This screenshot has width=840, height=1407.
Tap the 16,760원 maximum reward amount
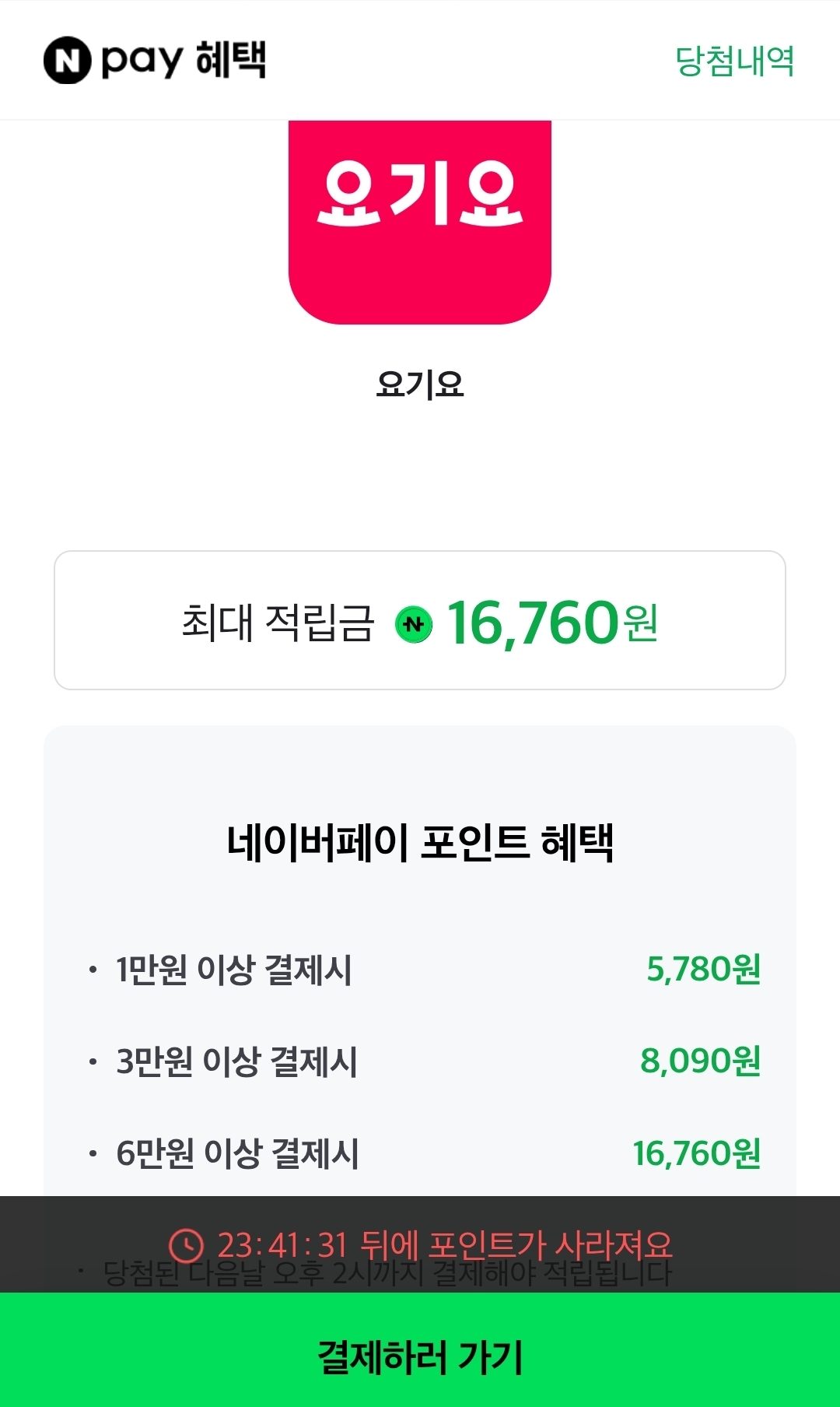coord(552,623)
